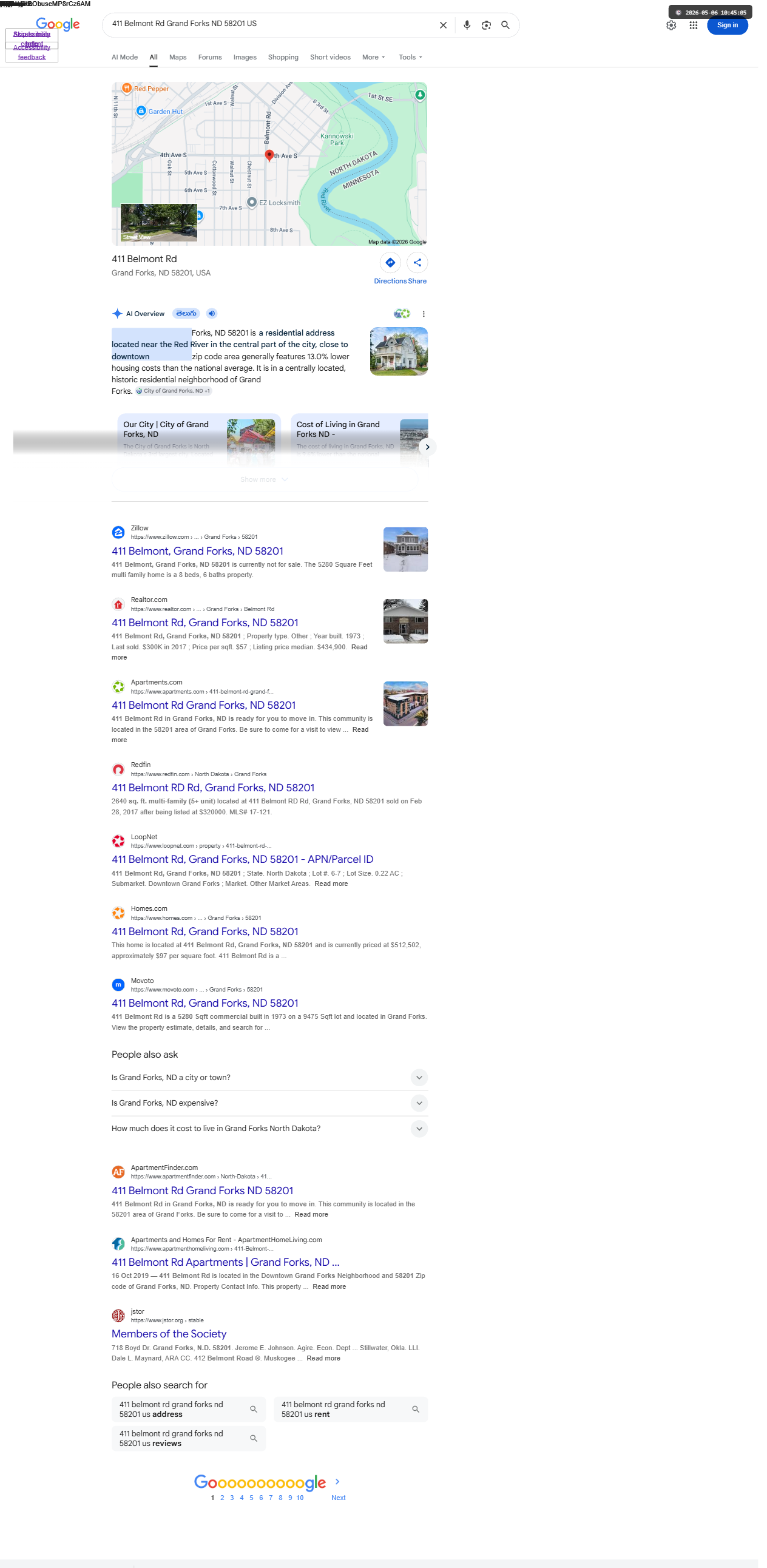The height and width of the screenshot is (1568, 767).
Task: Open search by image camera icon
Action: (x=487, y=25)
